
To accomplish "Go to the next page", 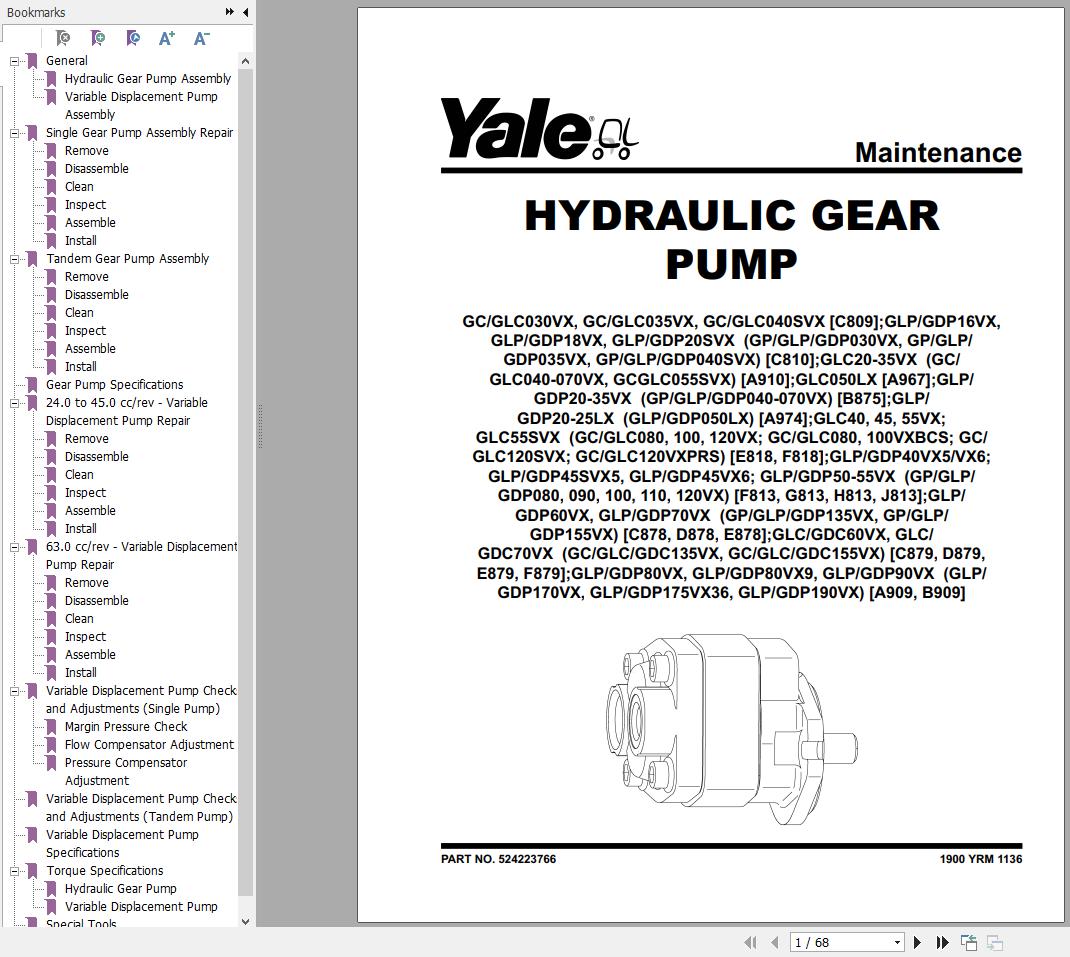I will 918,943.
